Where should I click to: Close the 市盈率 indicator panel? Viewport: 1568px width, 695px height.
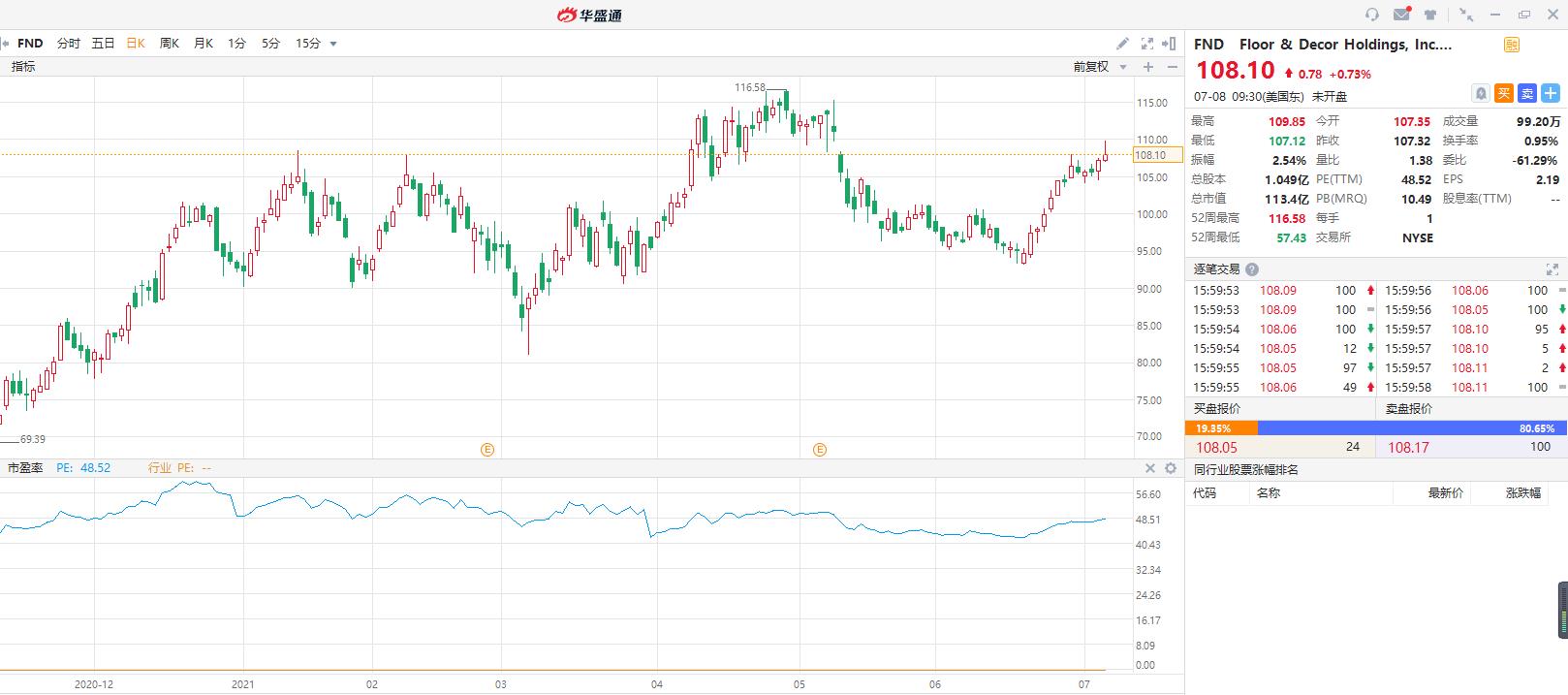tap(1150, 468)
